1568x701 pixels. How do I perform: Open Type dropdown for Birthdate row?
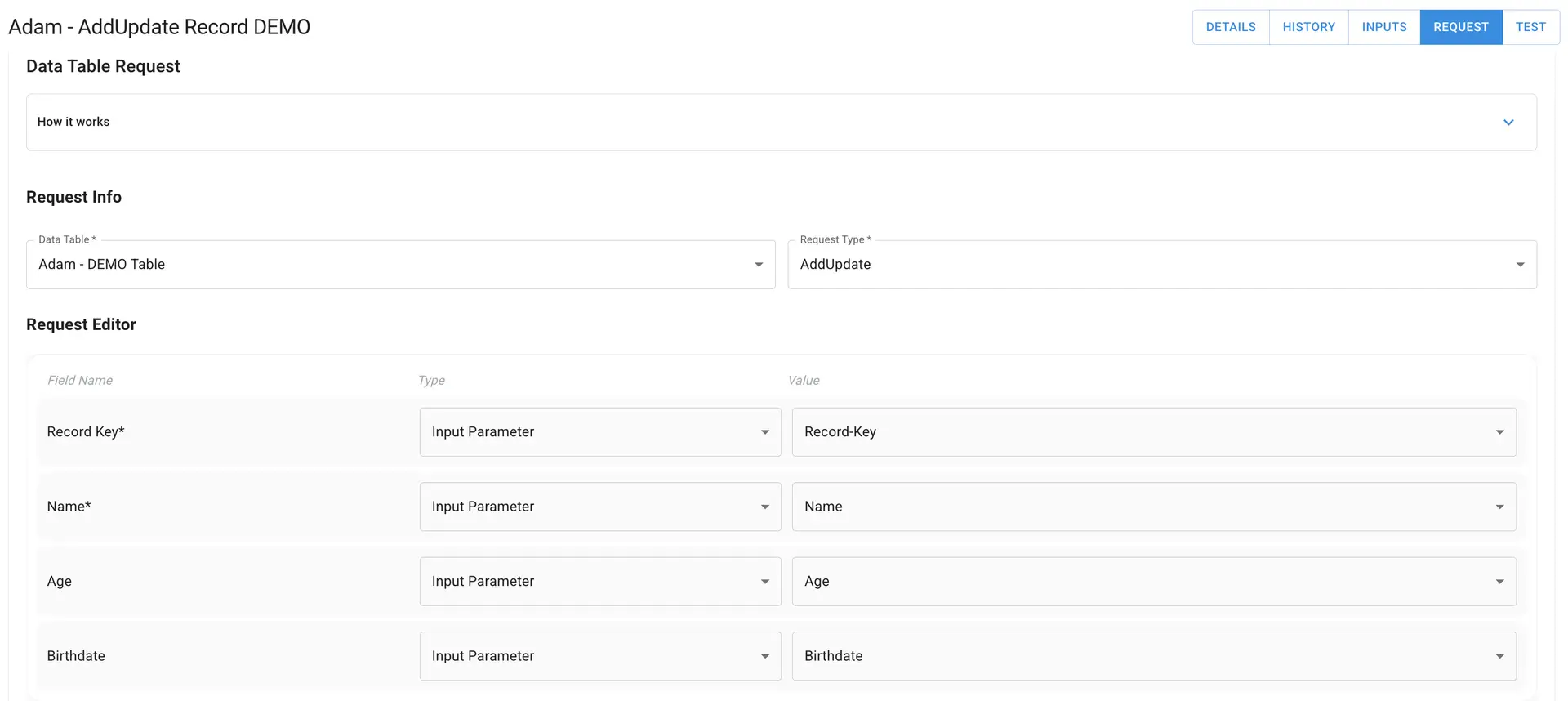click(600, 656)
